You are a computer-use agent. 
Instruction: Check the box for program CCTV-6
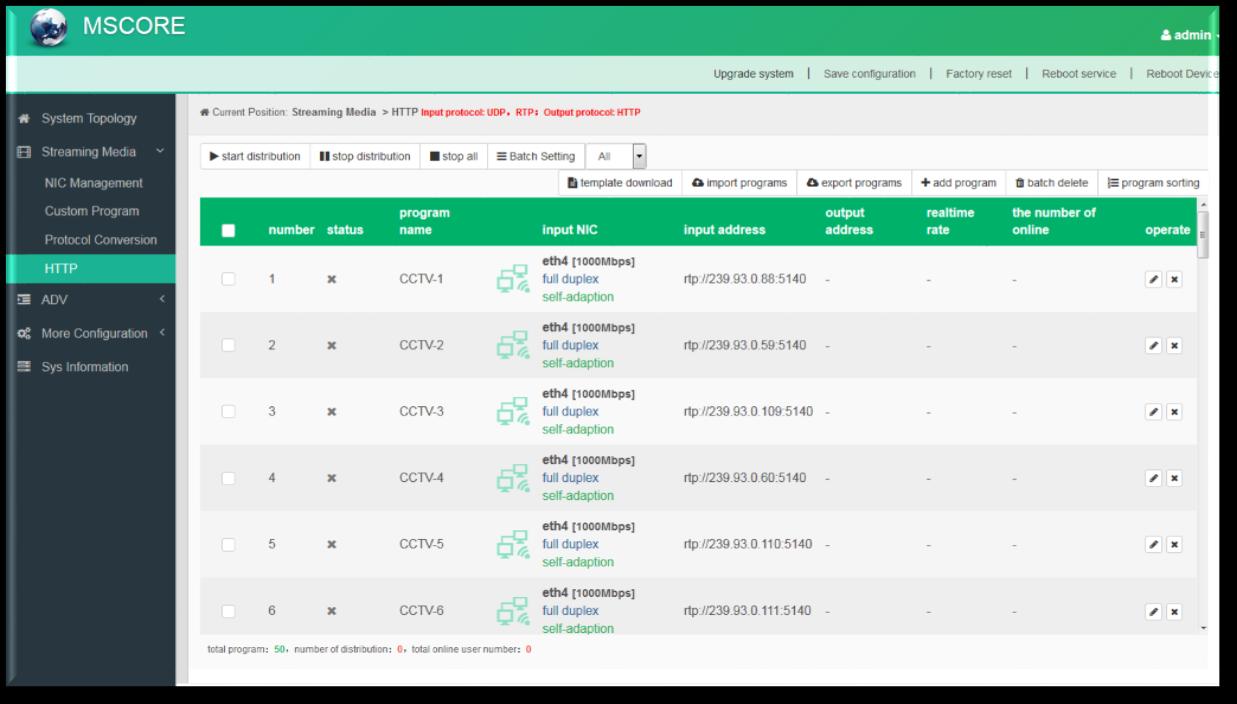tap(228, 611)
